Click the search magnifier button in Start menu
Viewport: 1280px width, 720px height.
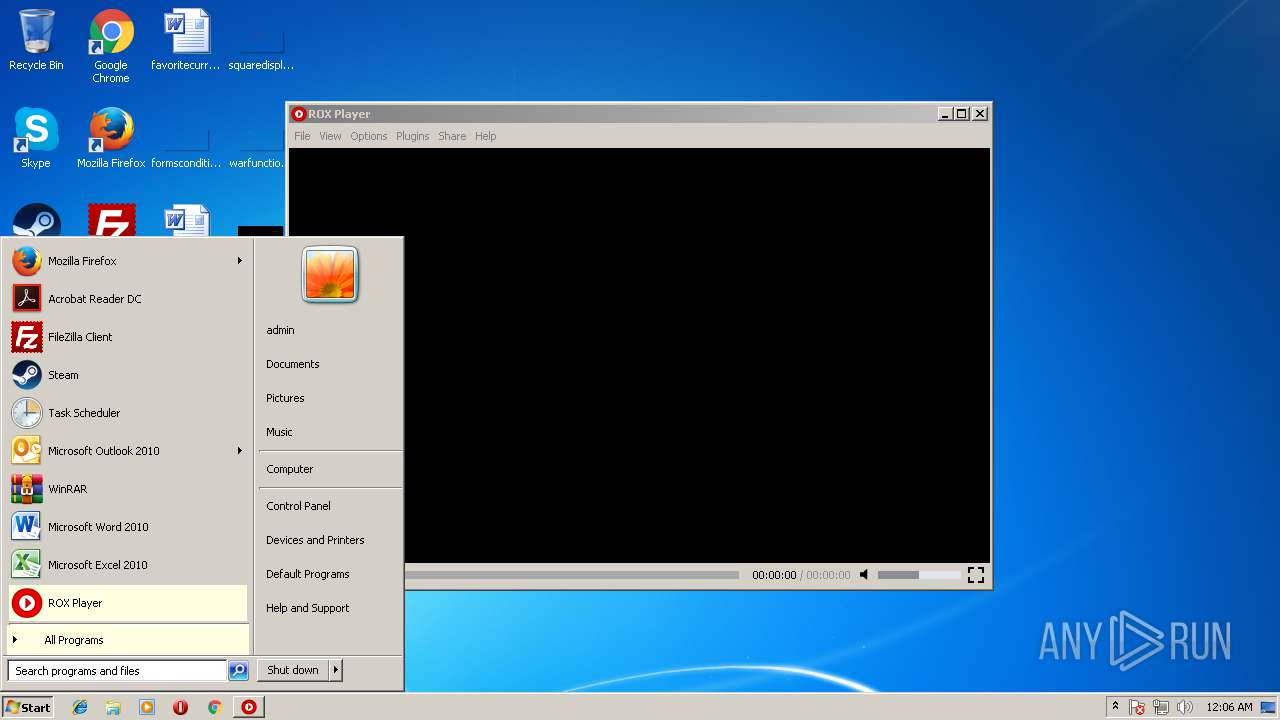238,671
